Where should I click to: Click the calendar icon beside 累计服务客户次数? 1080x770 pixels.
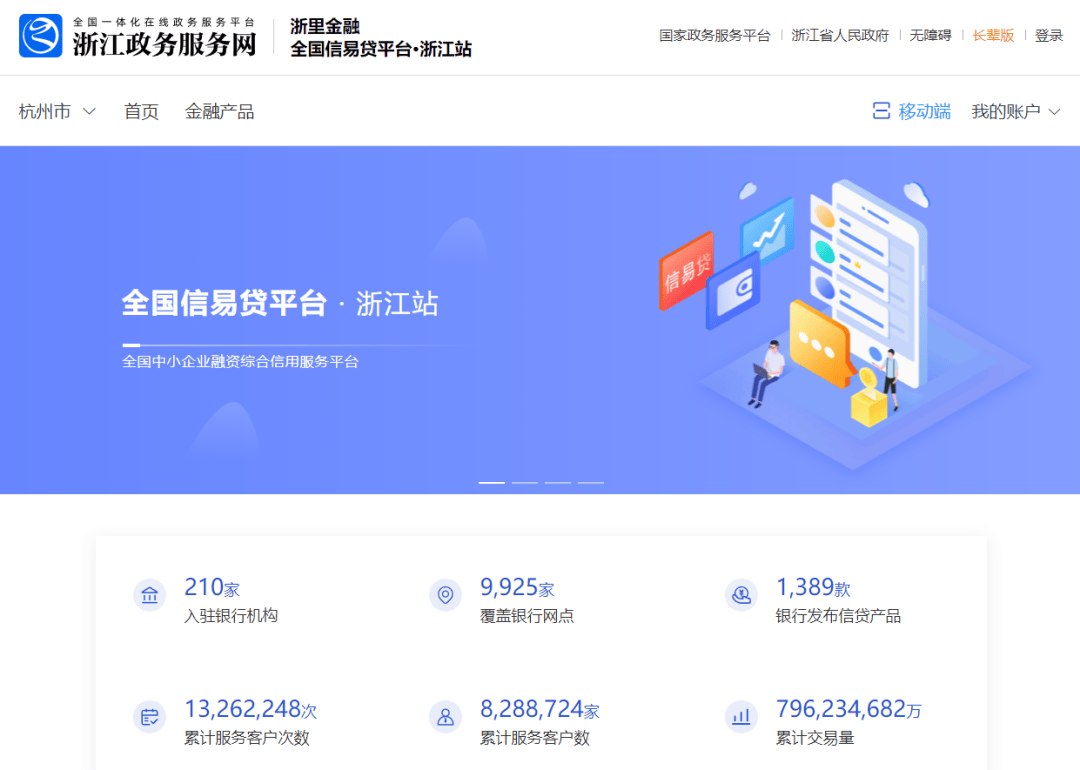click(149, 717)
